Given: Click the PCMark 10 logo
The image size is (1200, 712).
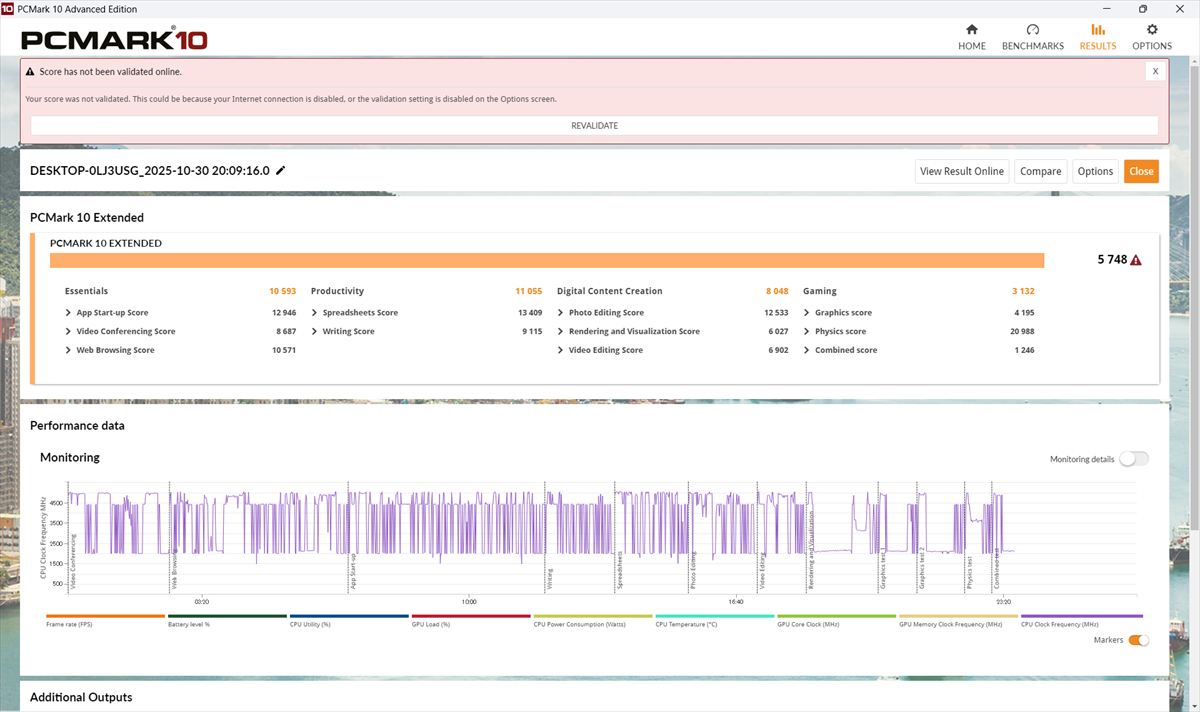Looking at the screenshot, I should click(114, 40).
